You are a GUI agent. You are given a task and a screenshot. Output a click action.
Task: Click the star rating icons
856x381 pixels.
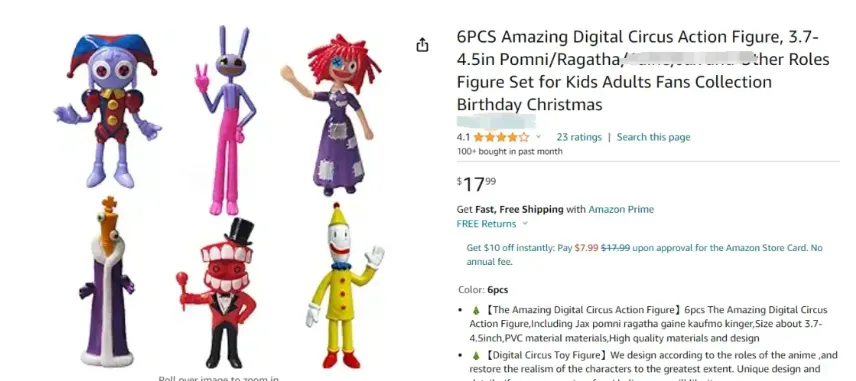[x=501, y=137]
